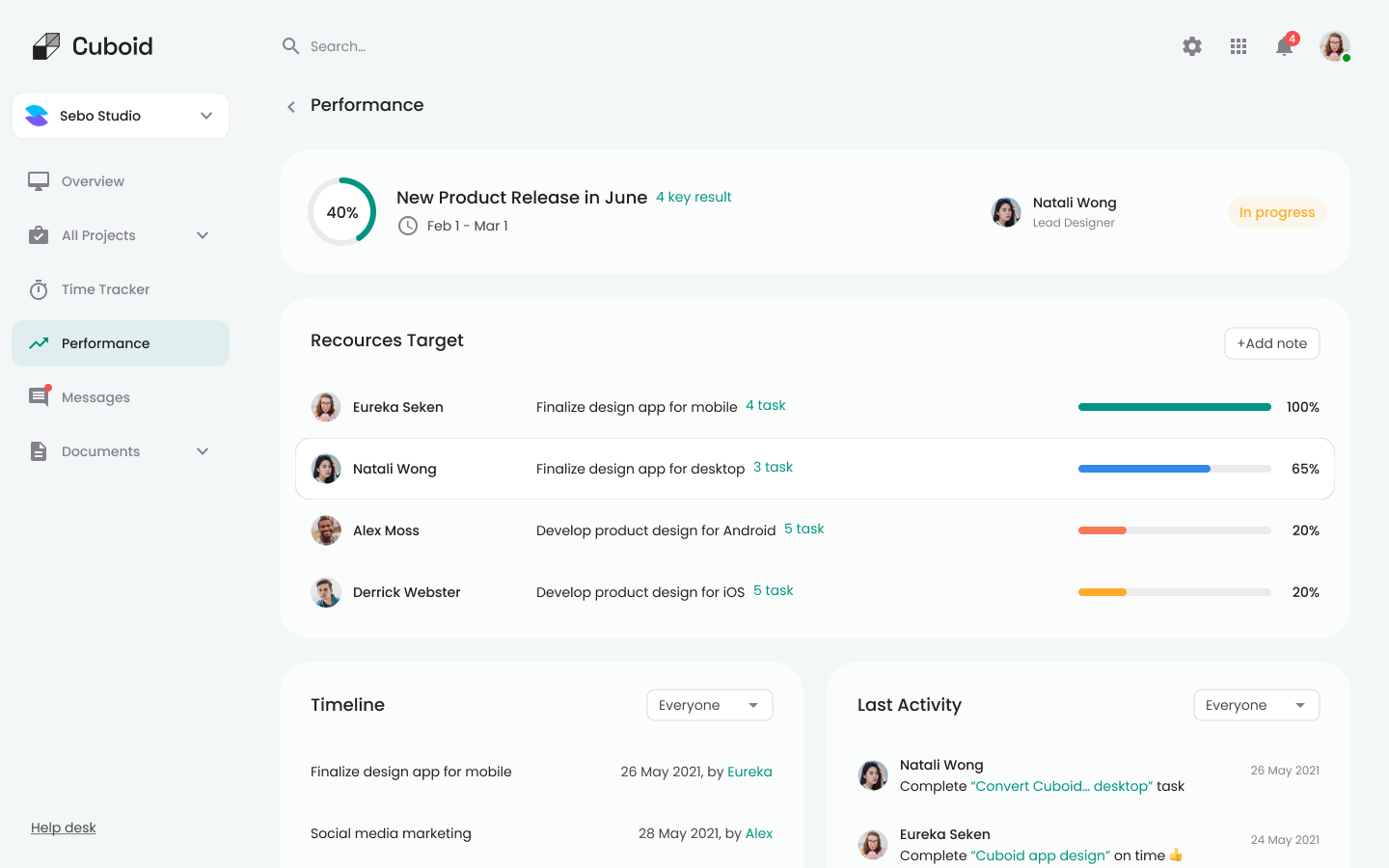Click the Cuboid logo icon
Screen dimensions: 1389x868
[x=45, y=46]
